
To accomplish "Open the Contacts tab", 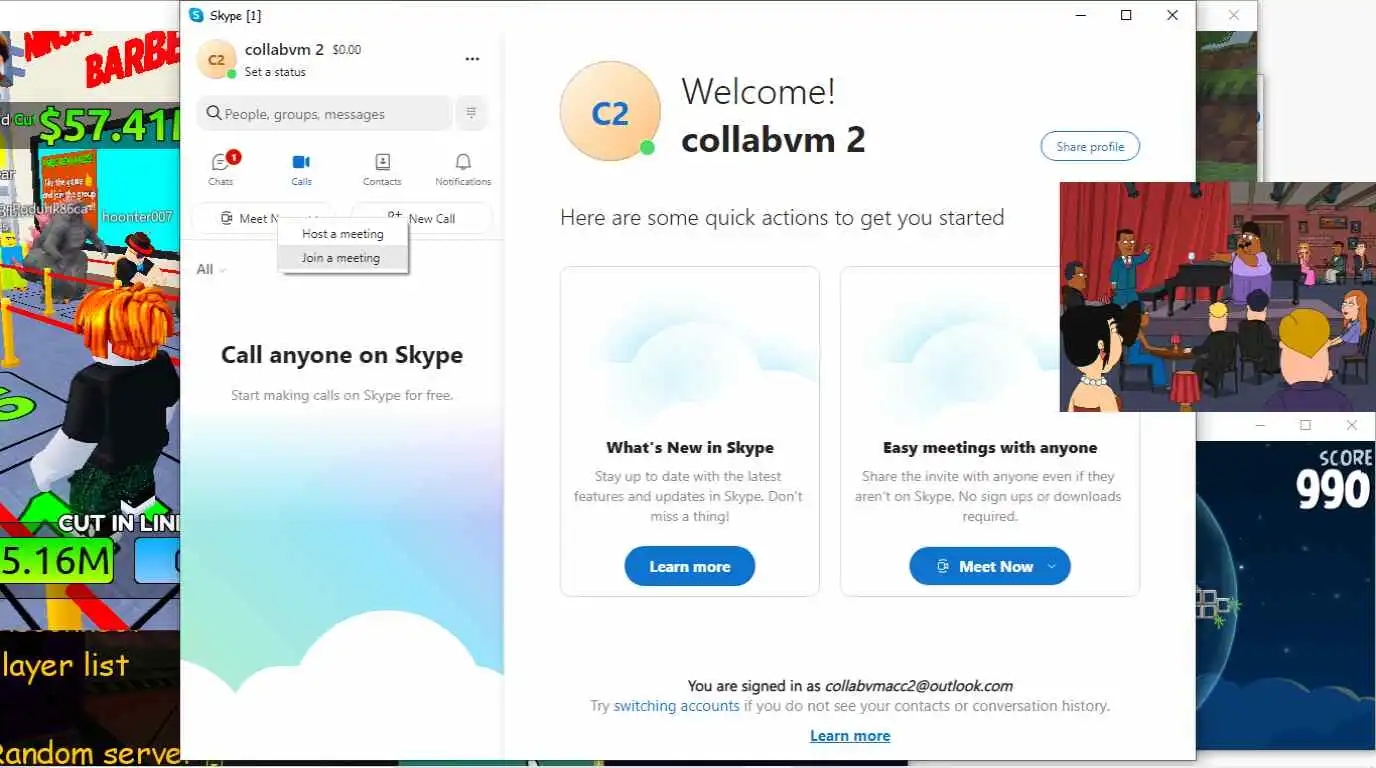I will (382, 169).
